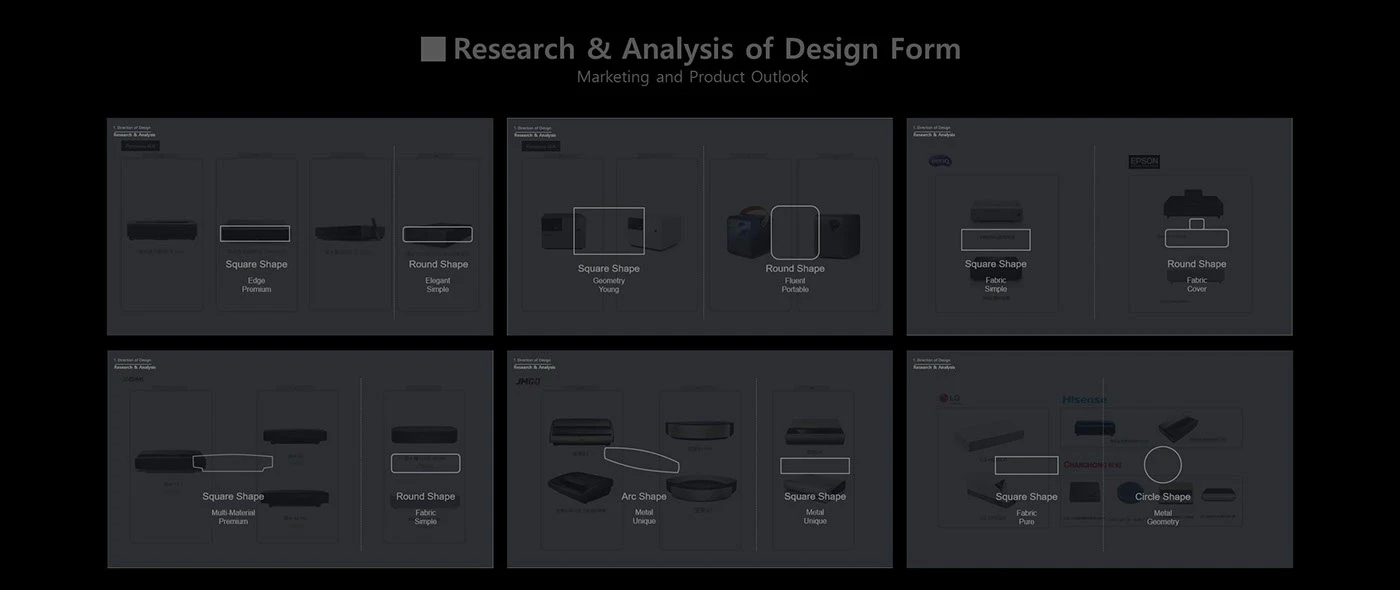Viewport: 1400px width, 590px height.
Task: Click the arc-shaped outline in the JMGO slide
Action: tap(641, 459)
